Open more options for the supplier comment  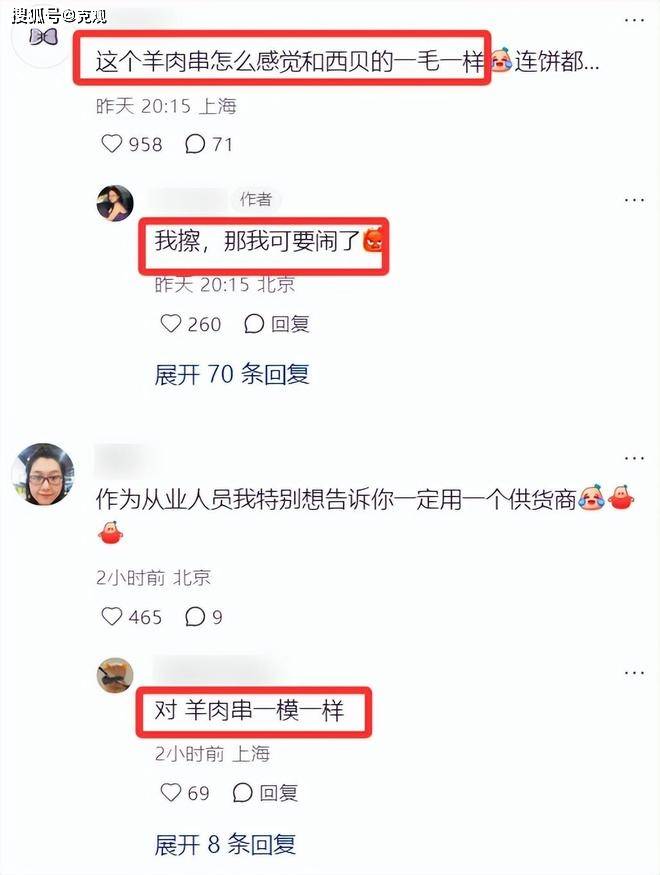[x=634, y=458]
